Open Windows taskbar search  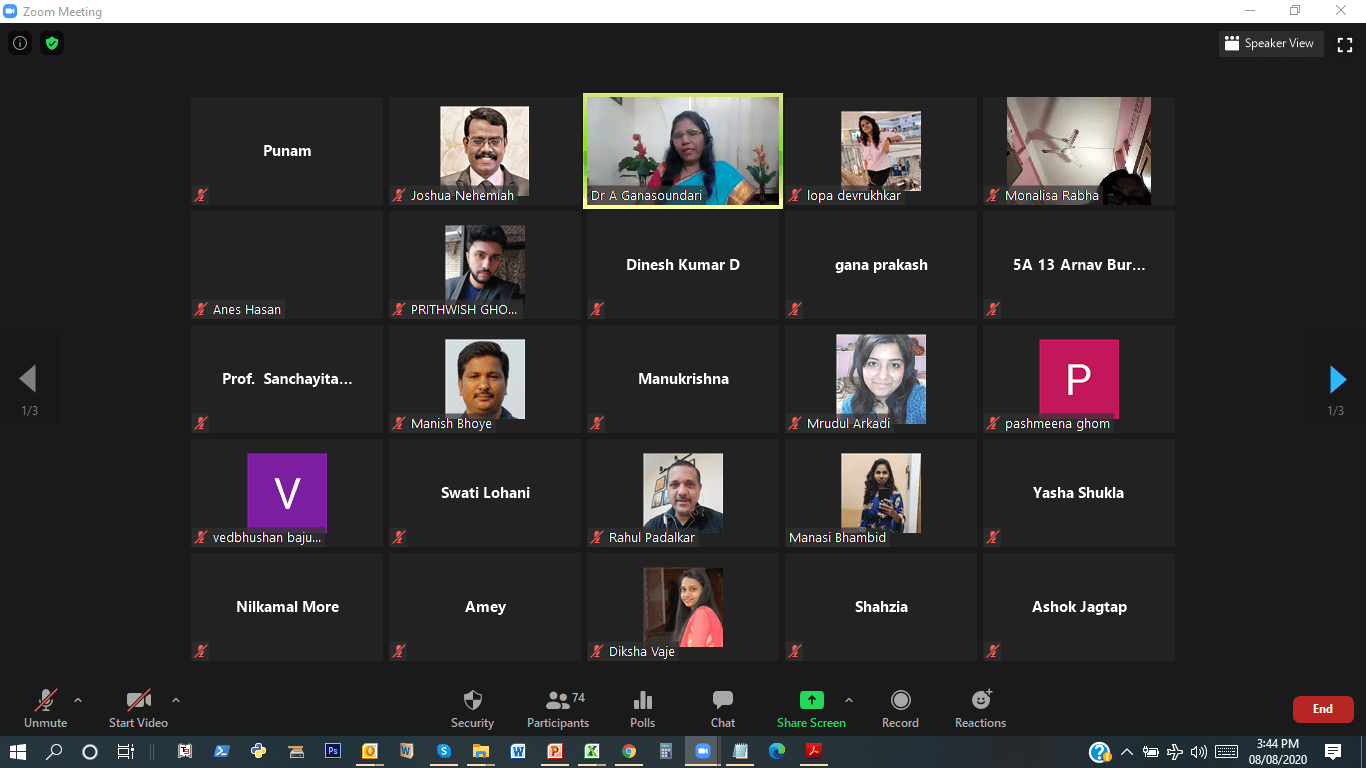point(55,751)
